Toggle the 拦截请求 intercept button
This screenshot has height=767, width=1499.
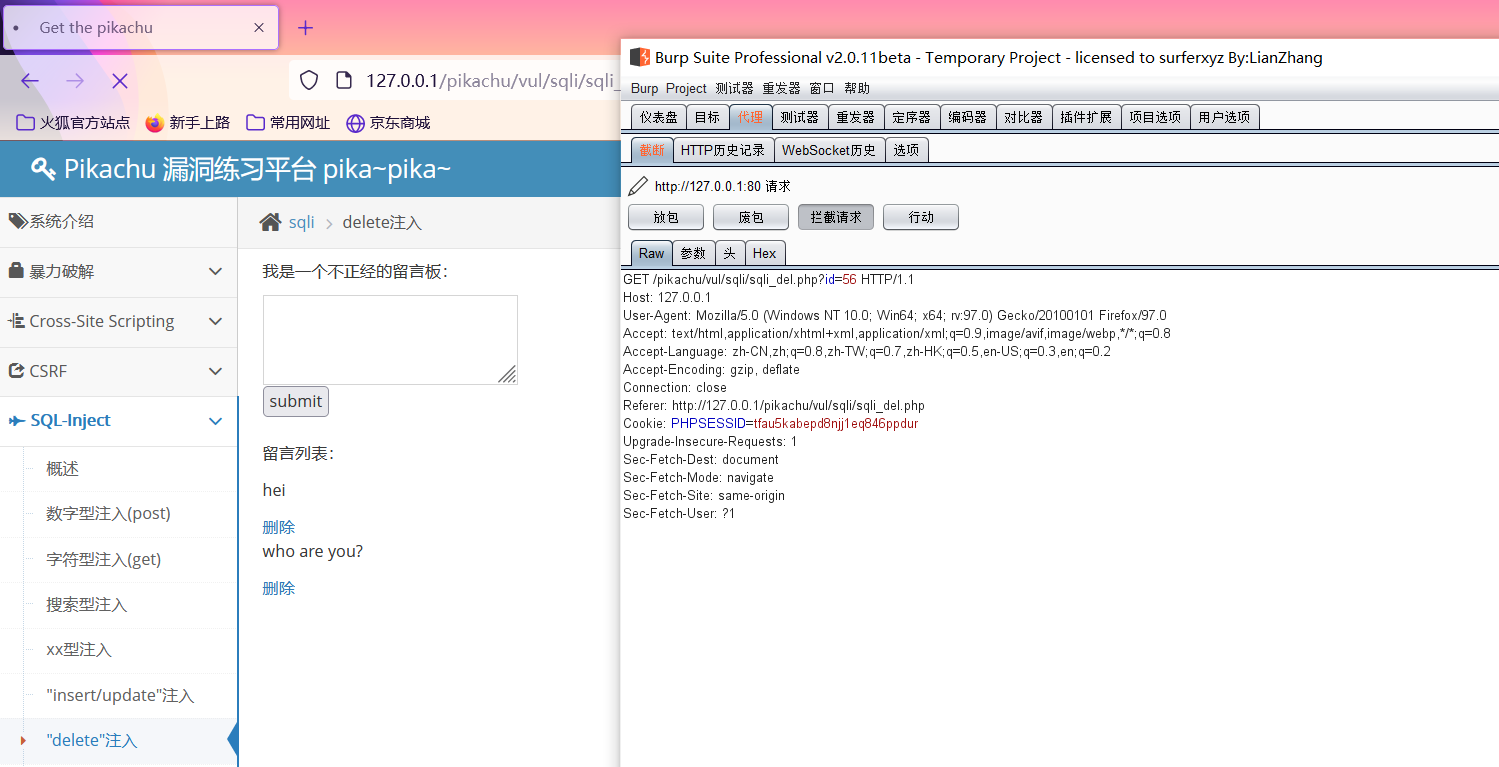point(836,217)
